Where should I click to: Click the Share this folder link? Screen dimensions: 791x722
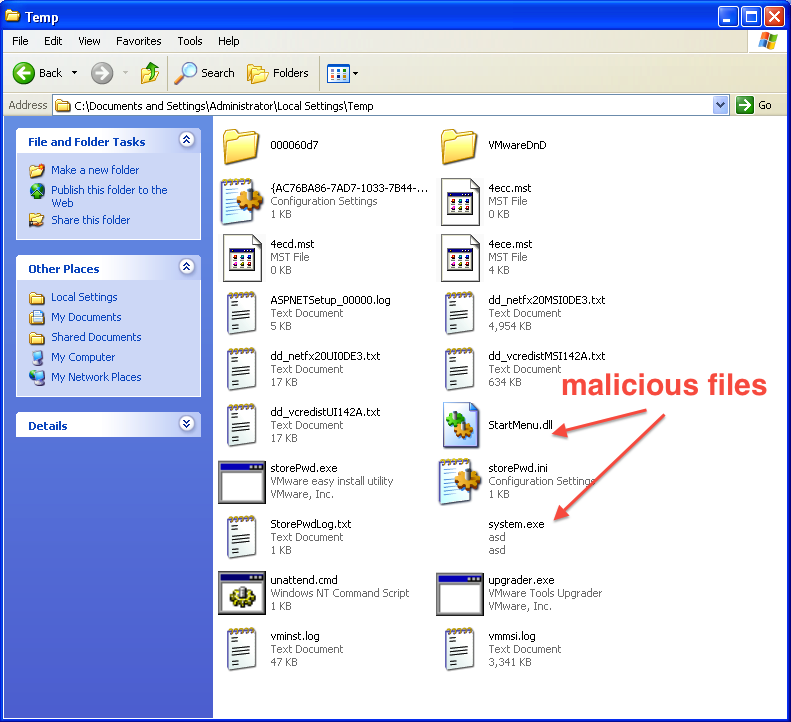click(x=90, y=220)
